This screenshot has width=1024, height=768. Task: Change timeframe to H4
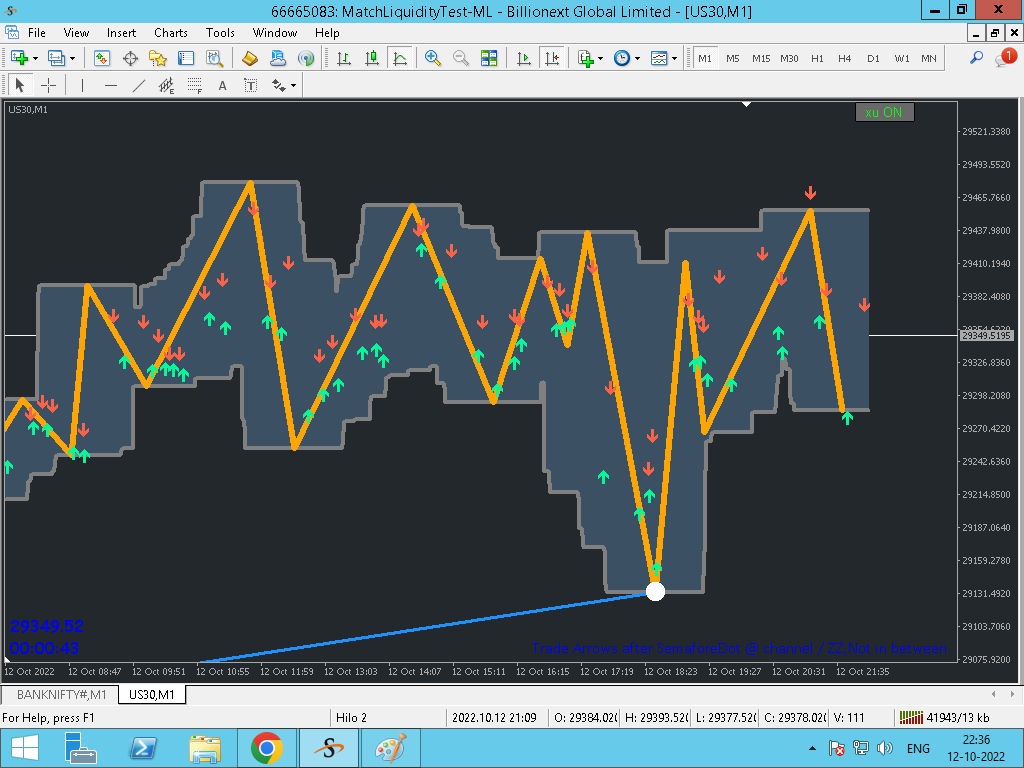[x=844, y=58]
